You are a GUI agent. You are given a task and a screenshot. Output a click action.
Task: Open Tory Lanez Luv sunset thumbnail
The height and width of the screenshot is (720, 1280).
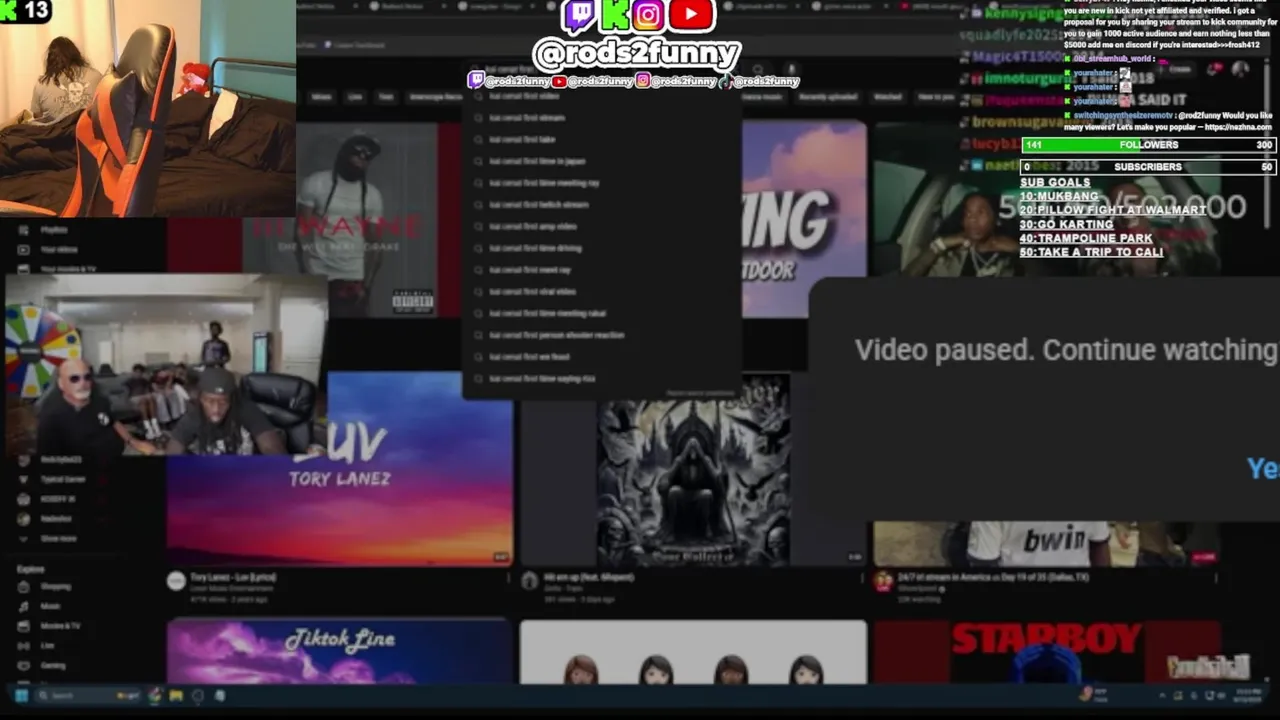coord(340,468)
